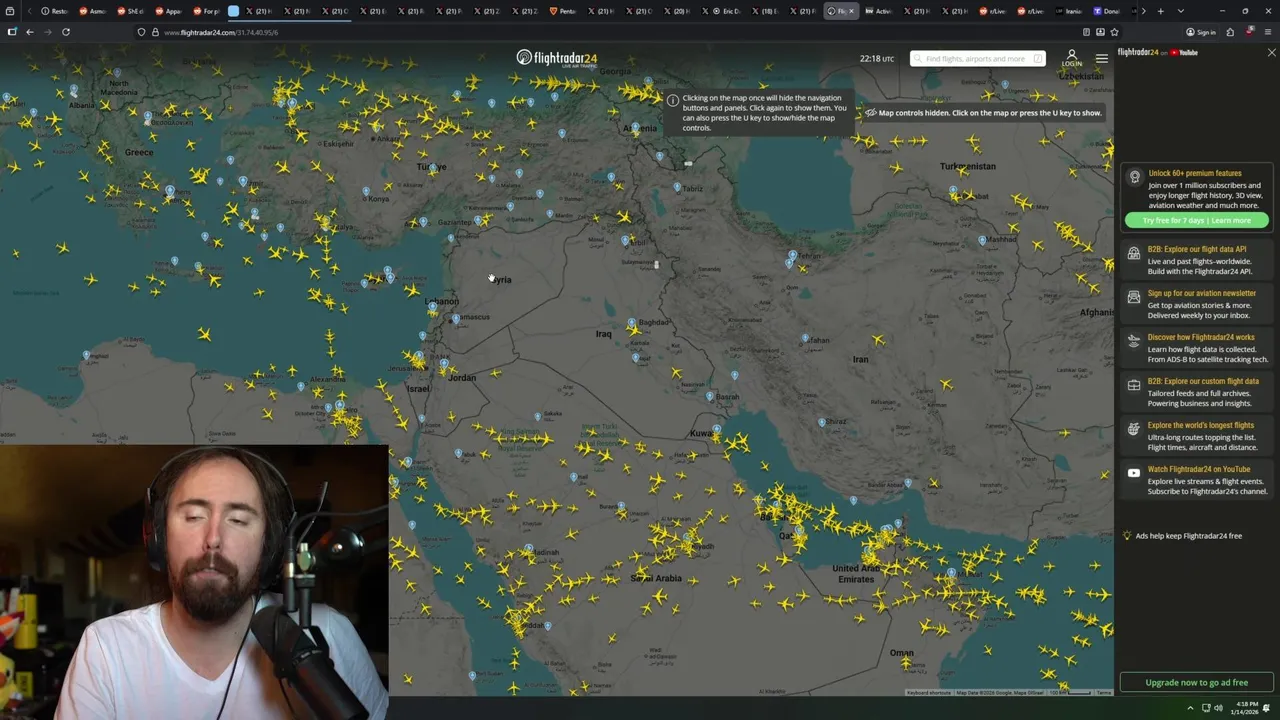Click Upgrade now to go ad free
The image size is (1280, 720).
point(1196,682)
